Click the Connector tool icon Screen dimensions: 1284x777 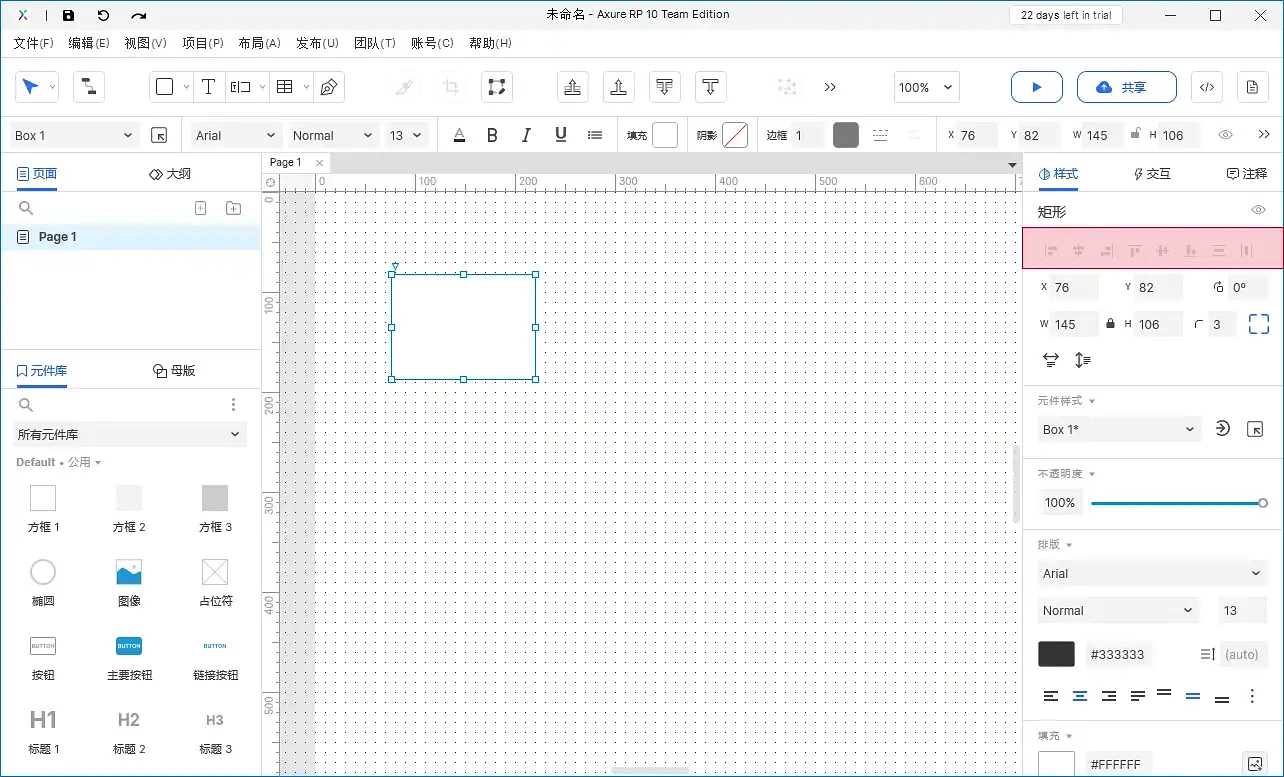[x=88, y=87]
